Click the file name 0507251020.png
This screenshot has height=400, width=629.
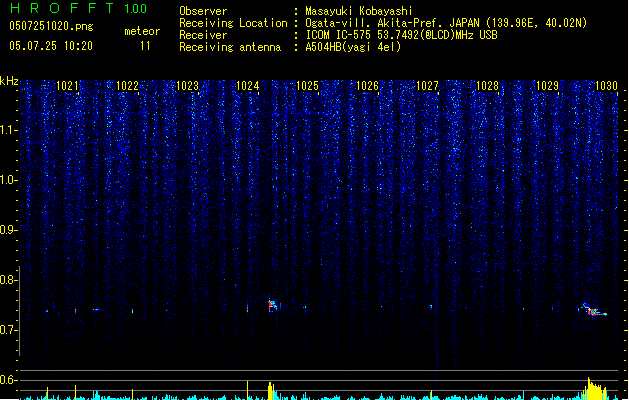point(51,26)
